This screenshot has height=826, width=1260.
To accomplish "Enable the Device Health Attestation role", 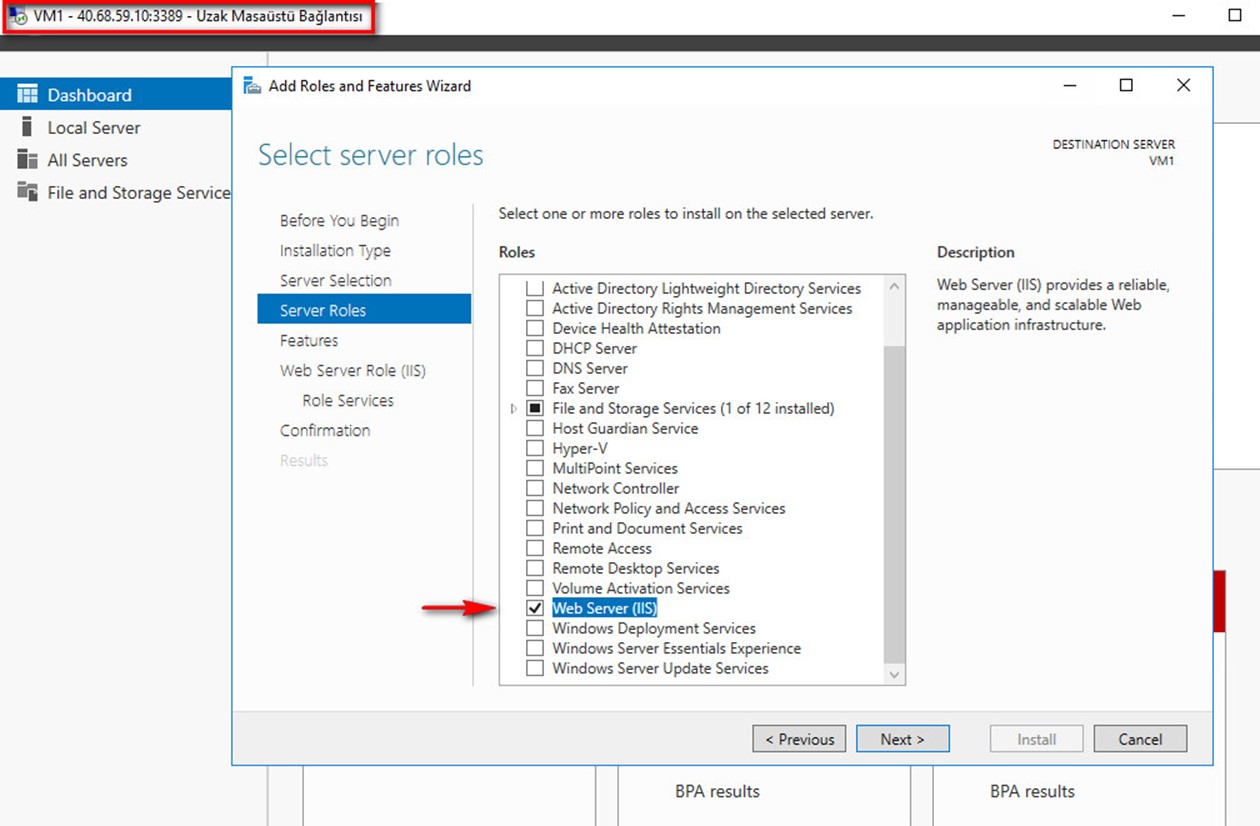I will tap(535, 328).
